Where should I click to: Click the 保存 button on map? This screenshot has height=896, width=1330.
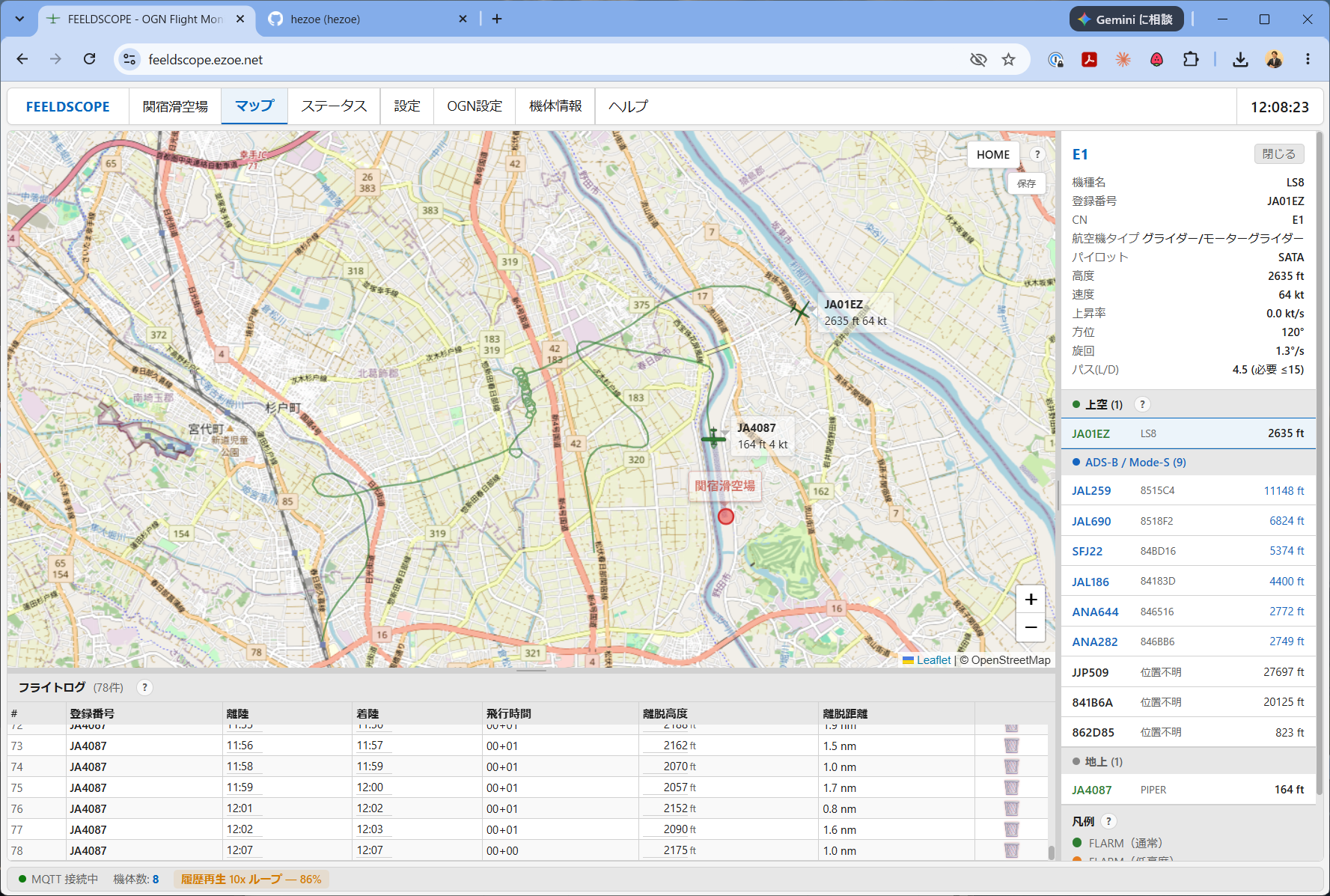point(1026,183)
